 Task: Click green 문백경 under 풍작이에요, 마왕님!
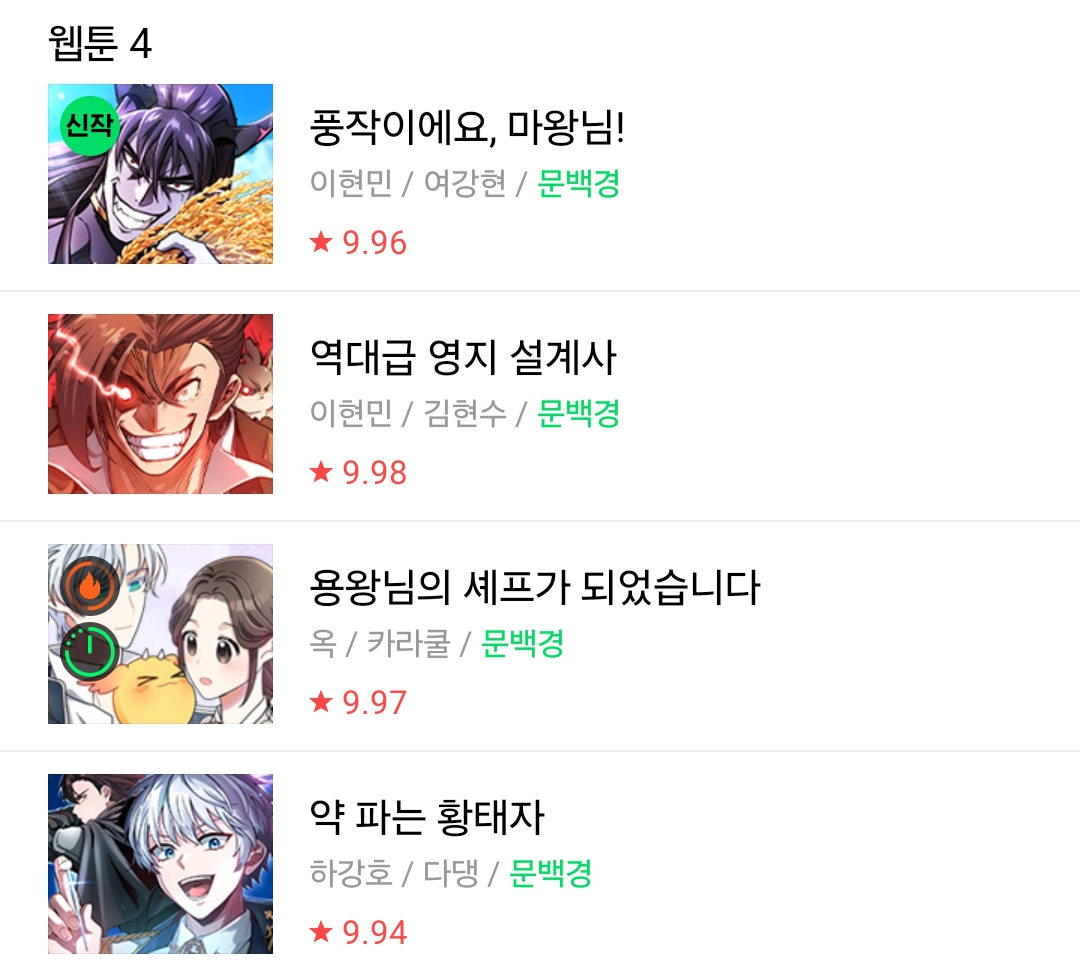579,183
